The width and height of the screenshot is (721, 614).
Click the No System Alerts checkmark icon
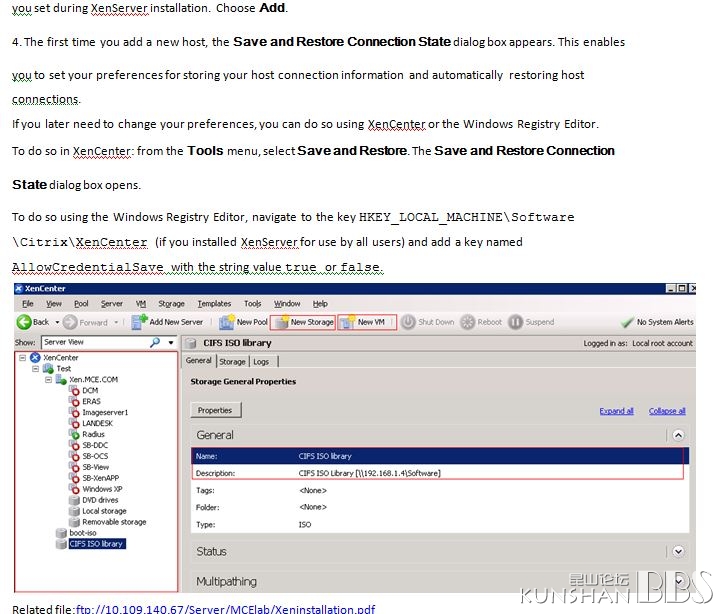pos(627,322)
